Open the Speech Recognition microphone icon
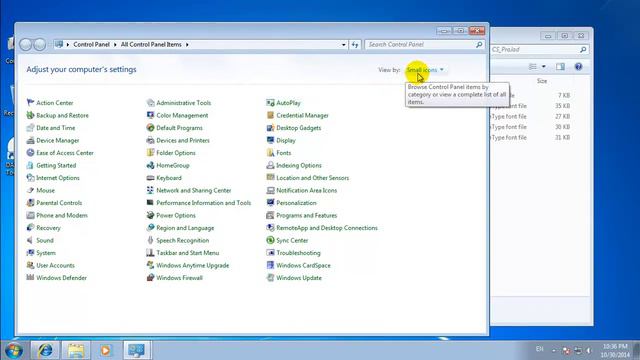Viewport: 640px width, 360px height. [x=150, y=240]
